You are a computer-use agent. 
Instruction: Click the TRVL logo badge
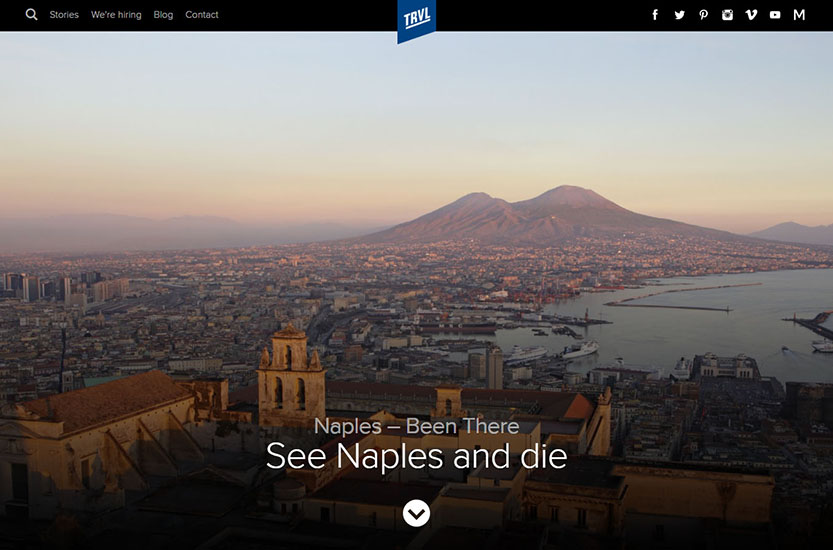click(x=416, y=19)
